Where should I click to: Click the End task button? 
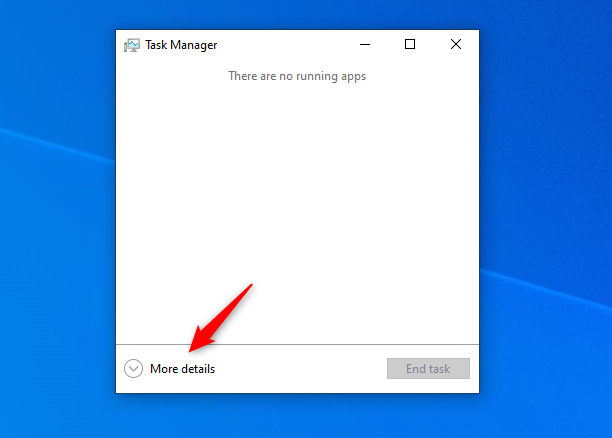point(428,369)
